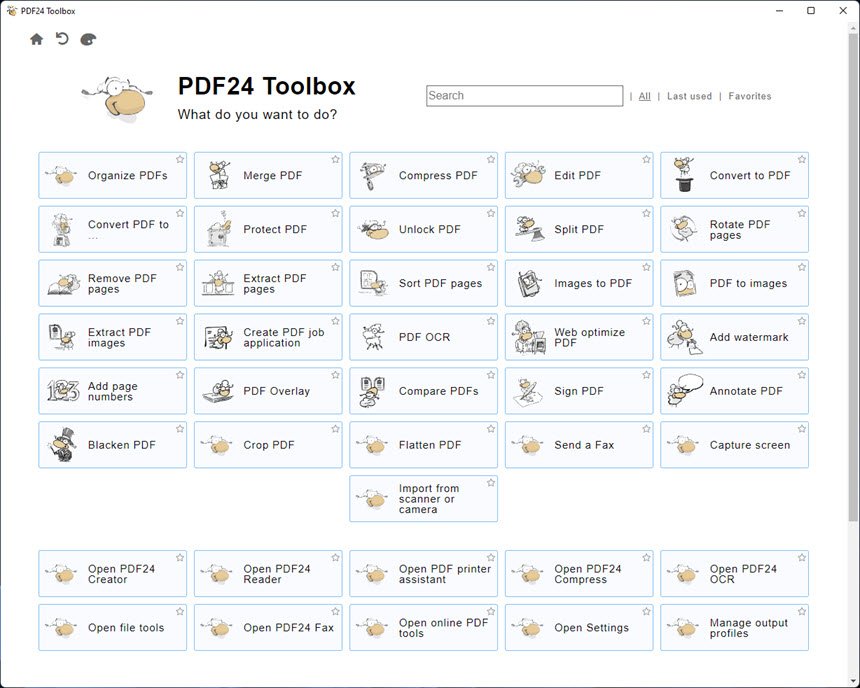Open the Extract PDF pages tool

(x=268, y=283)
